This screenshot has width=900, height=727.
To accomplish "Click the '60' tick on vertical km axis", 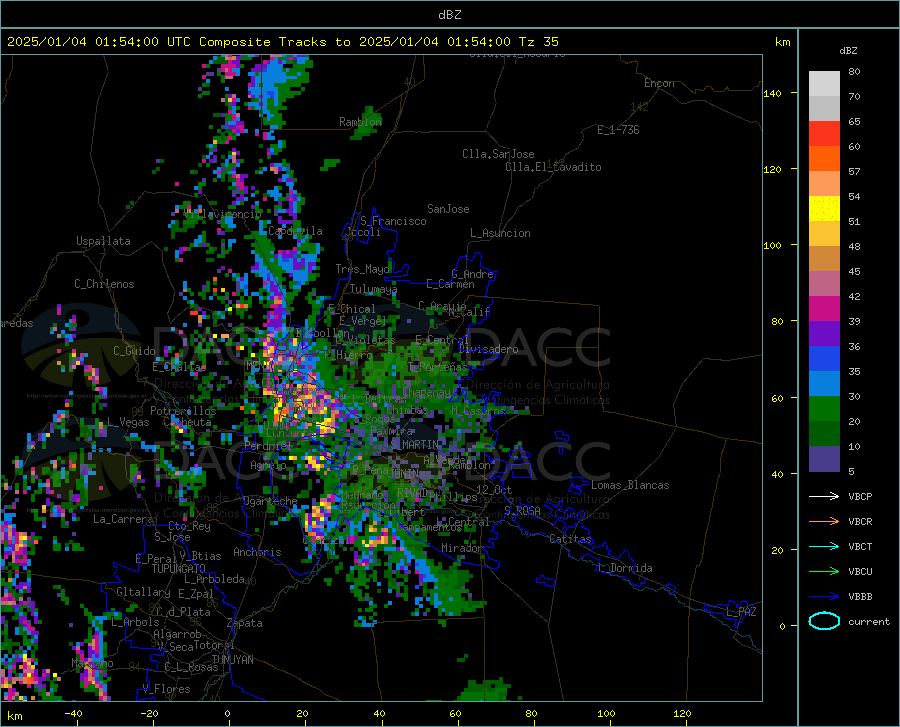I will (777, 398).
